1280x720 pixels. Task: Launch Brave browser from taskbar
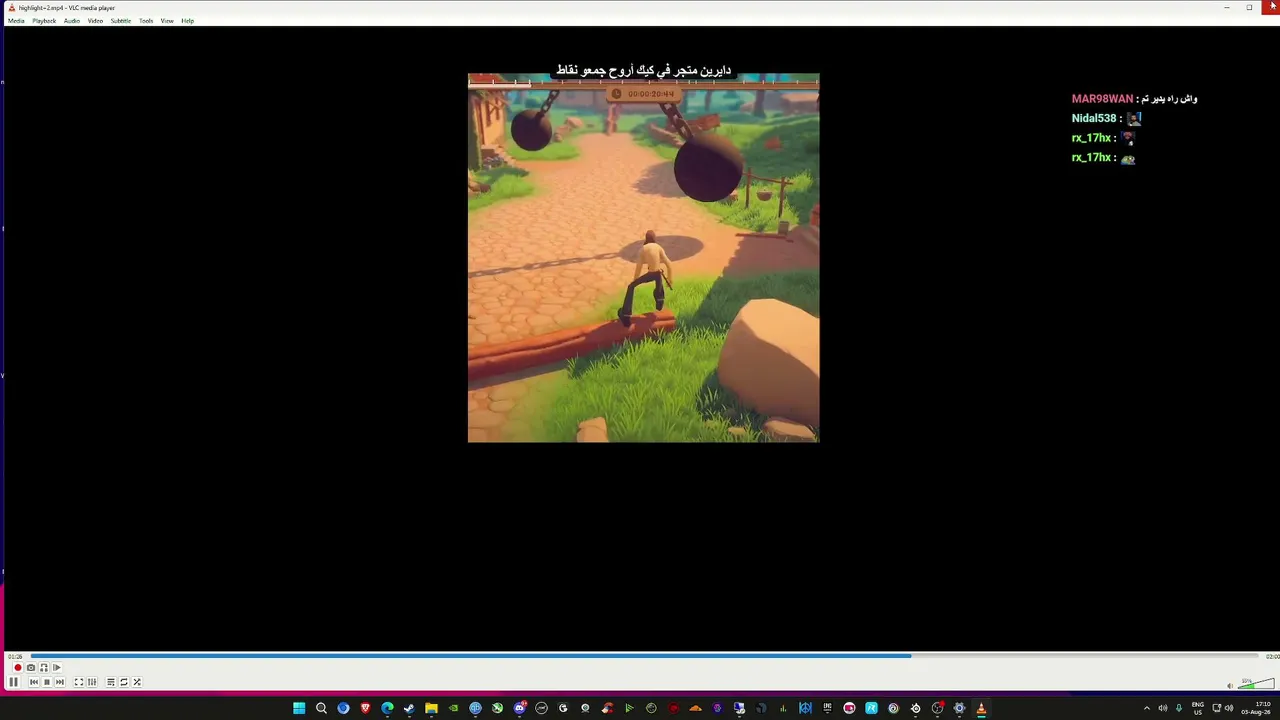(365, 708)
